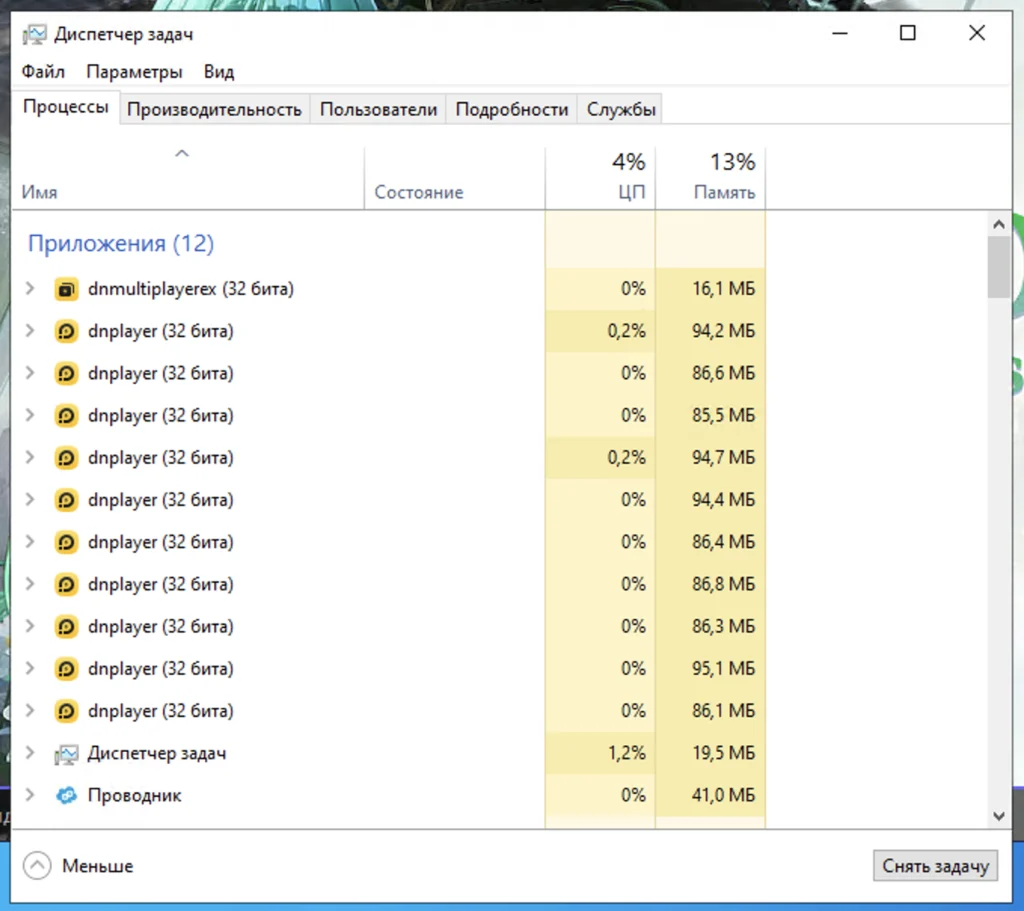Viewport: 1024px width, 911px height.
Task: Expand the dnmultiplayerex (32 бита) process
Action: click(29, 288)
